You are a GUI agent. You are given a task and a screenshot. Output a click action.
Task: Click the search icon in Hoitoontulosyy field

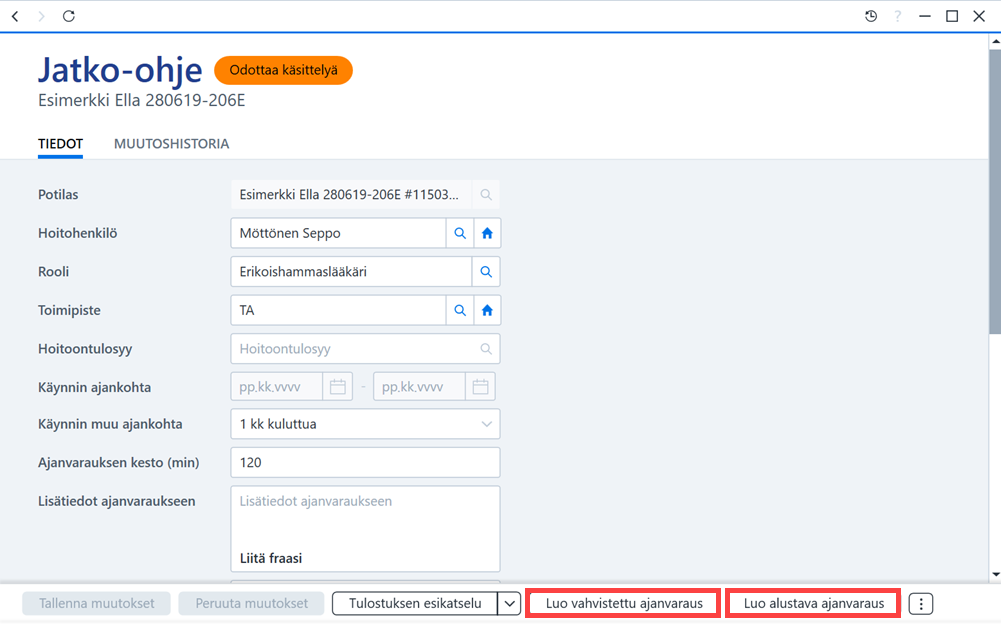pos(486,349)
